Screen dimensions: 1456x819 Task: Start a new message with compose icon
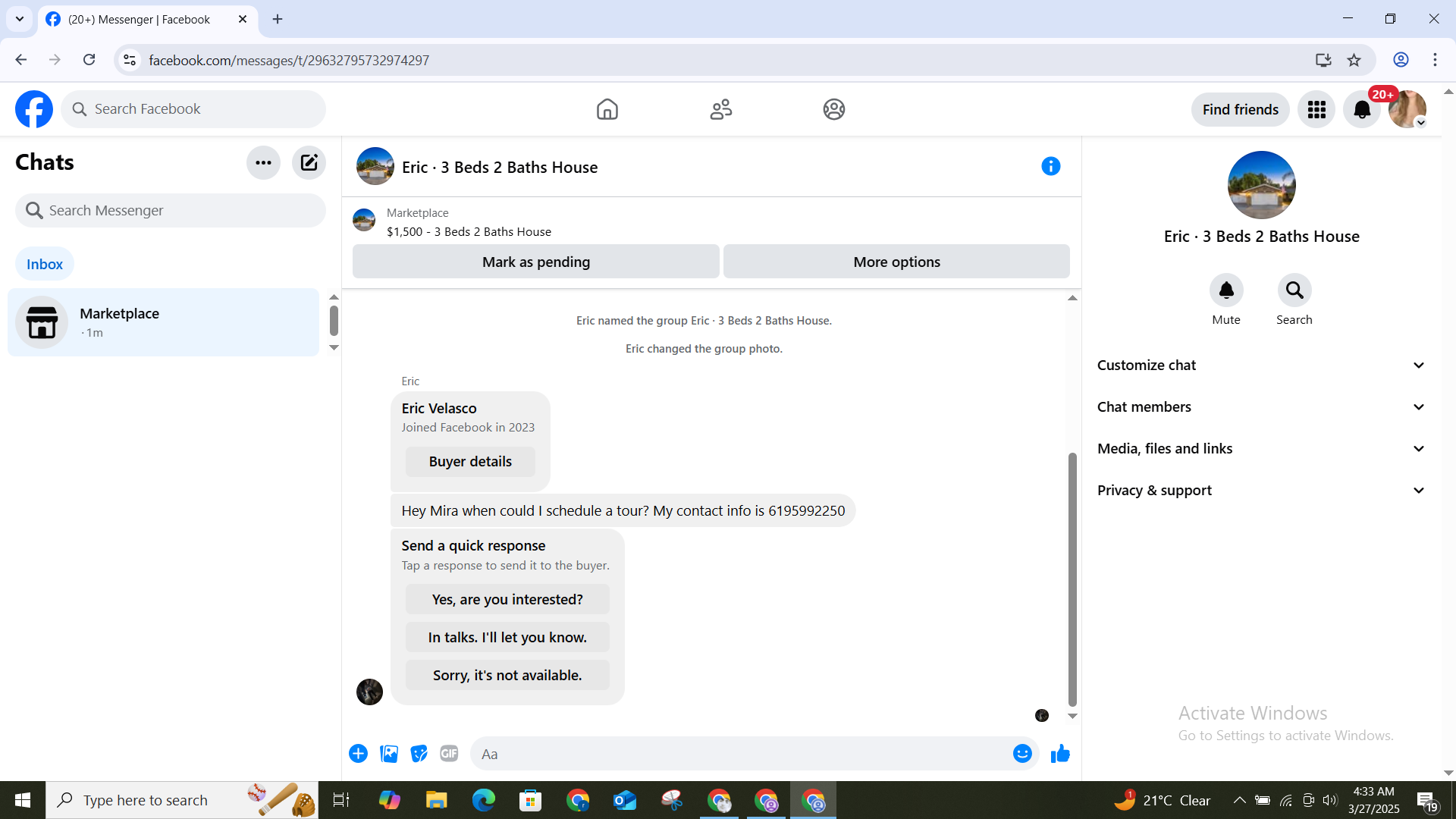click(309, 162)
